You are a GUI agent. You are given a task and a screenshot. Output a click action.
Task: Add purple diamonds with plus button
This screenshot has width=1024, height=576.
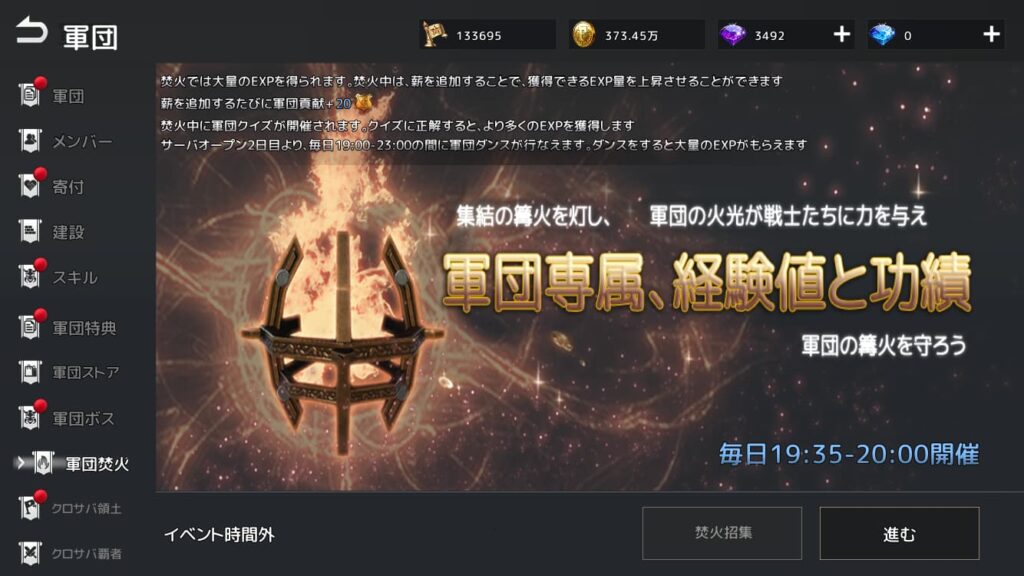pos(842,34)
